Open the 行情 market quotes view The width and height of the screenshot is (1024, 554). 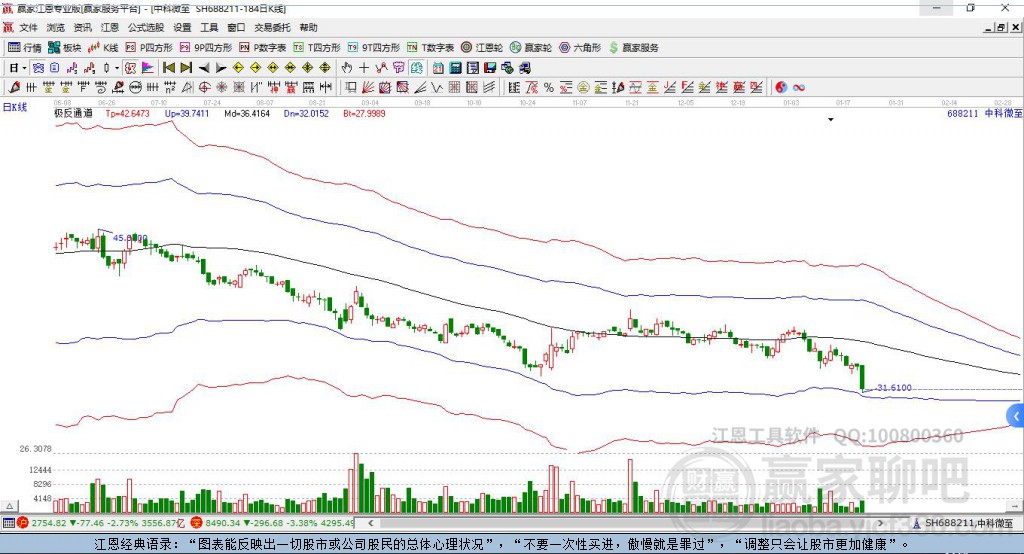point(25,48)
